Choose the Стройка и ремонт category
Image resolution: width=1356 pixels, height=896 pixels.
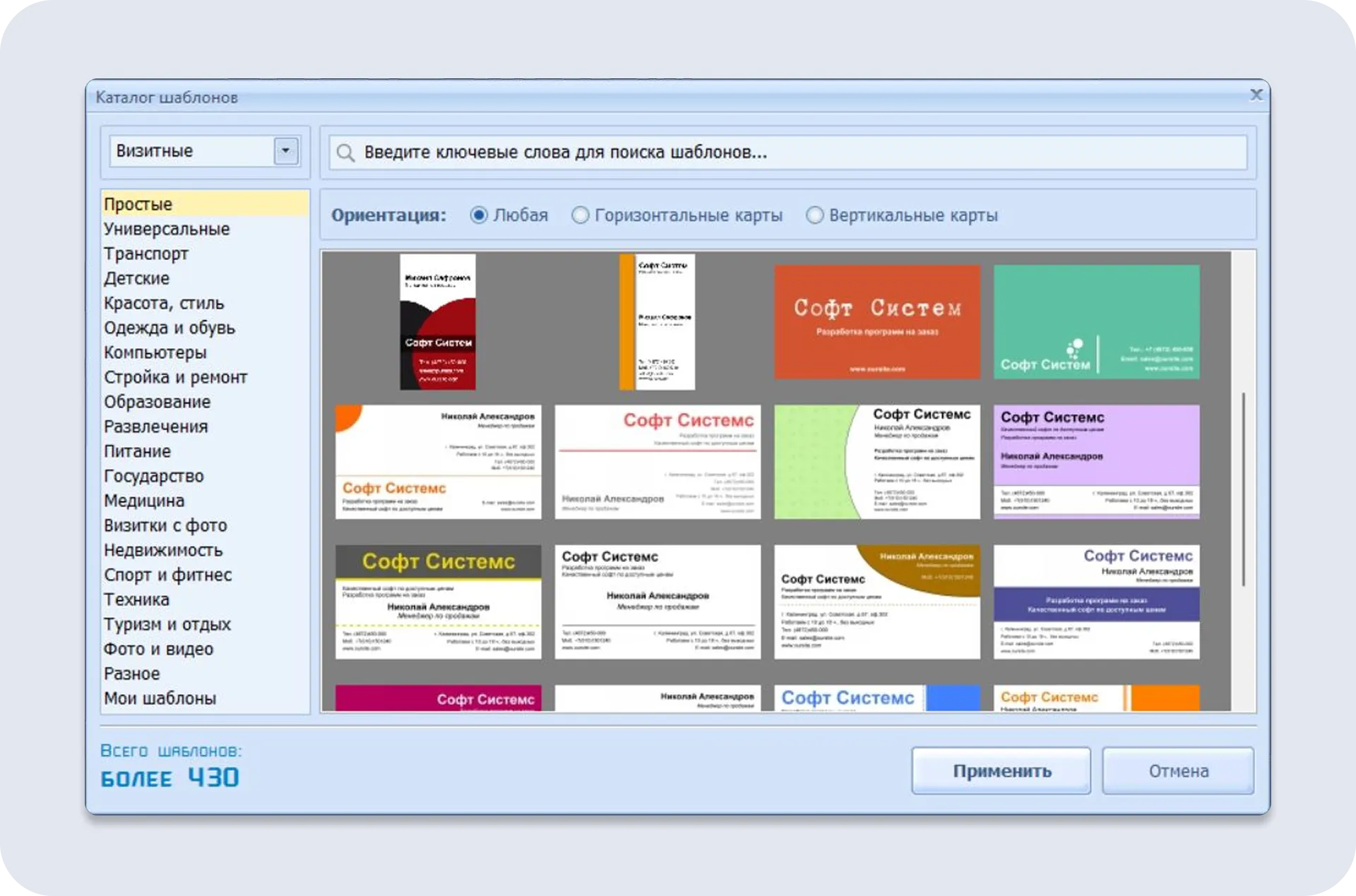[x=205, y=377]
